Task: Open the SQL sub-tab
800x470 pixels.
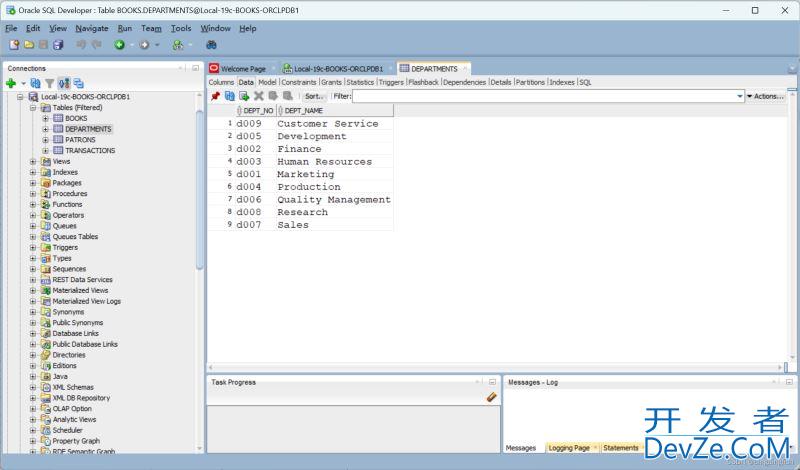Action: [585, 82]
